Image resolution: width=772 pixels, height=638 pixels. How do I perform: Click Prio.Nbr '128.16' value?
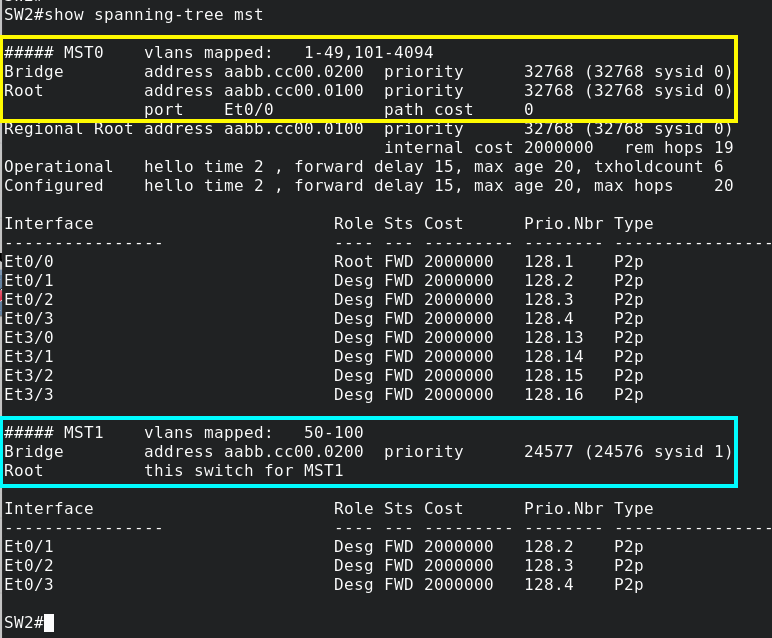pos(553,394)
